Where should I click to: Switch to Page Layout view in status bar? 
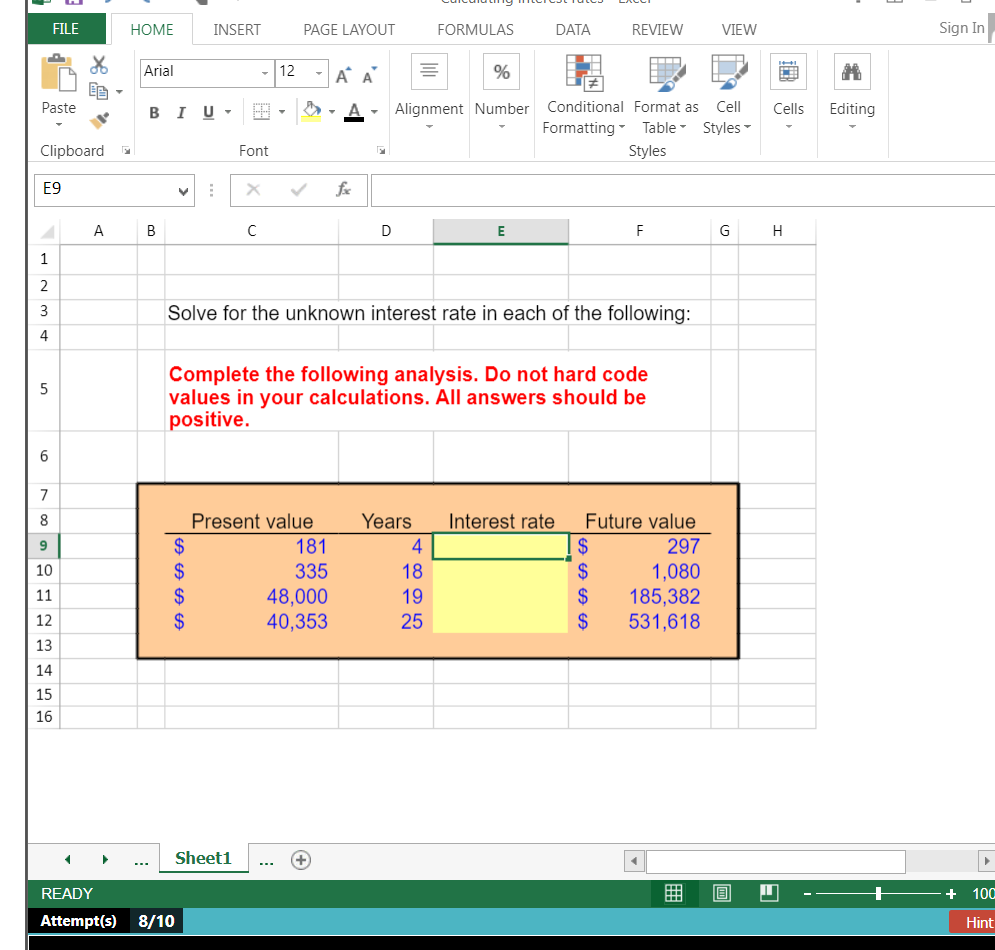721,893
